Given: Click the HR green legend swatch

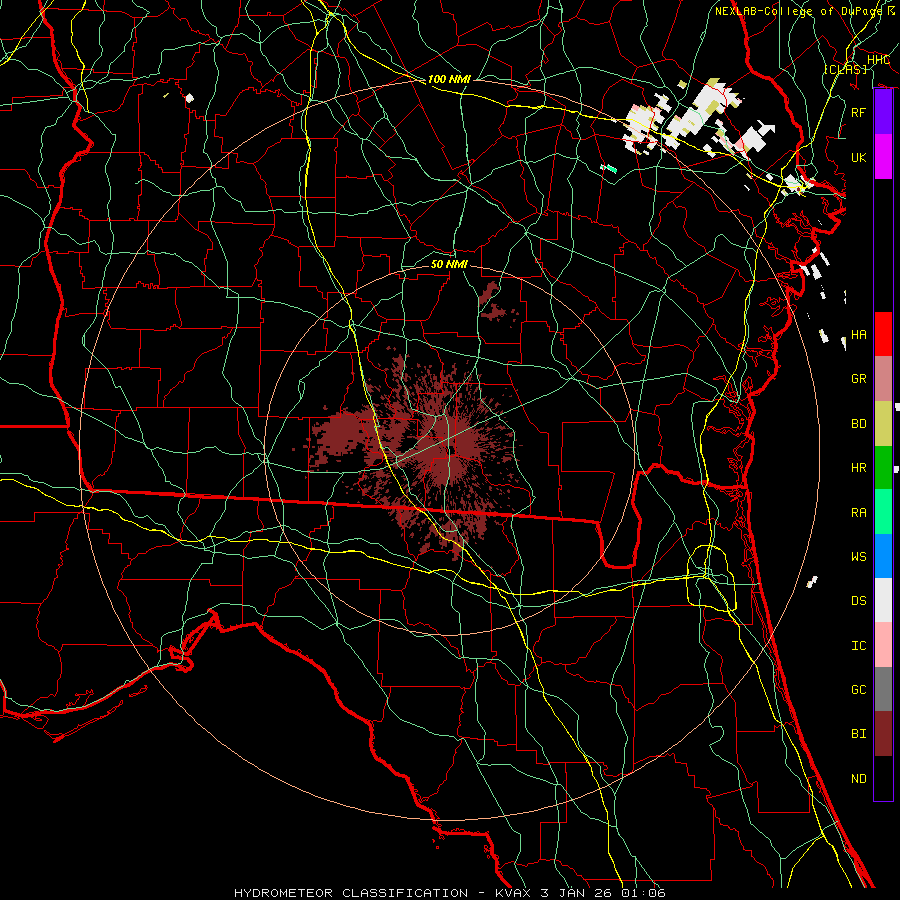Looking at the screenshot, I should pos(883,468).
